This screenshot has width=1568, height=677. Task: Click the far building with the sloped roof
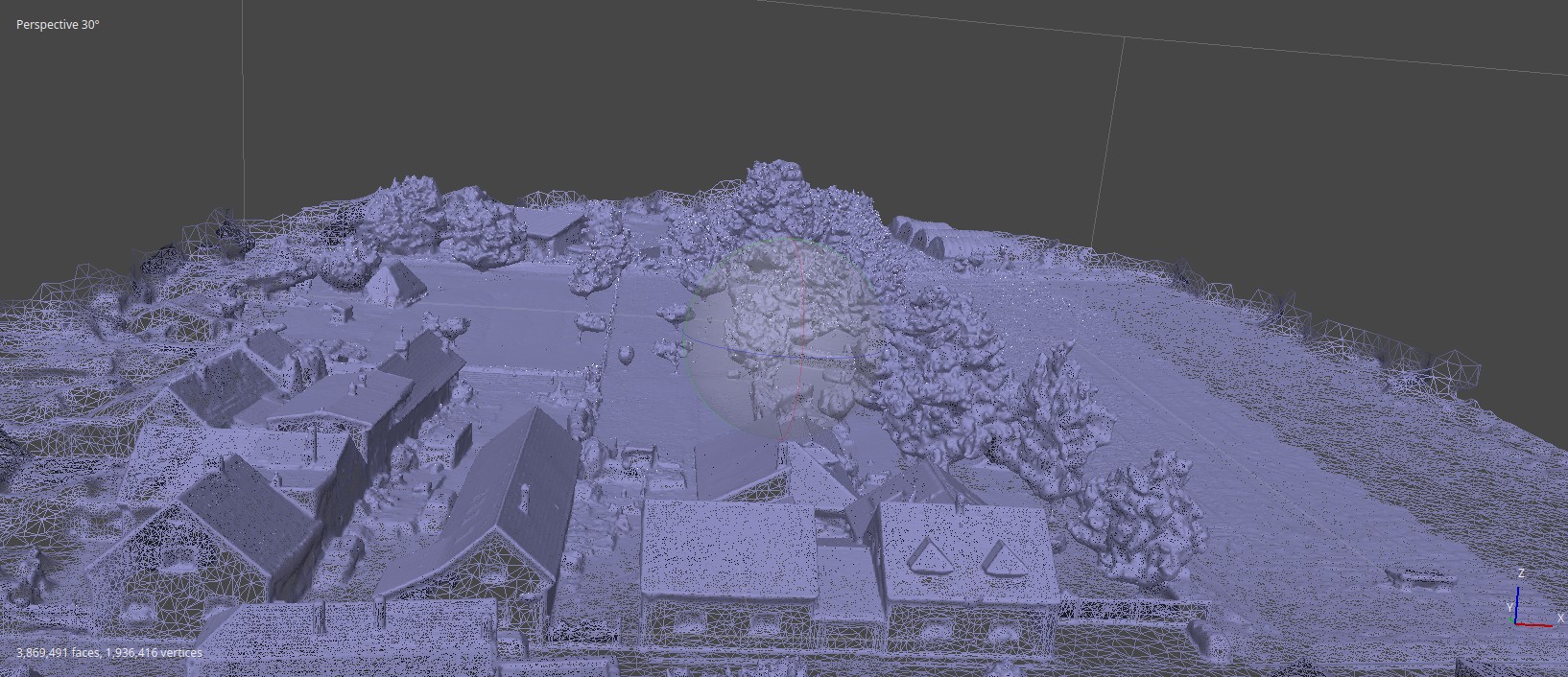pyautogui.click(x=549, y=225)
